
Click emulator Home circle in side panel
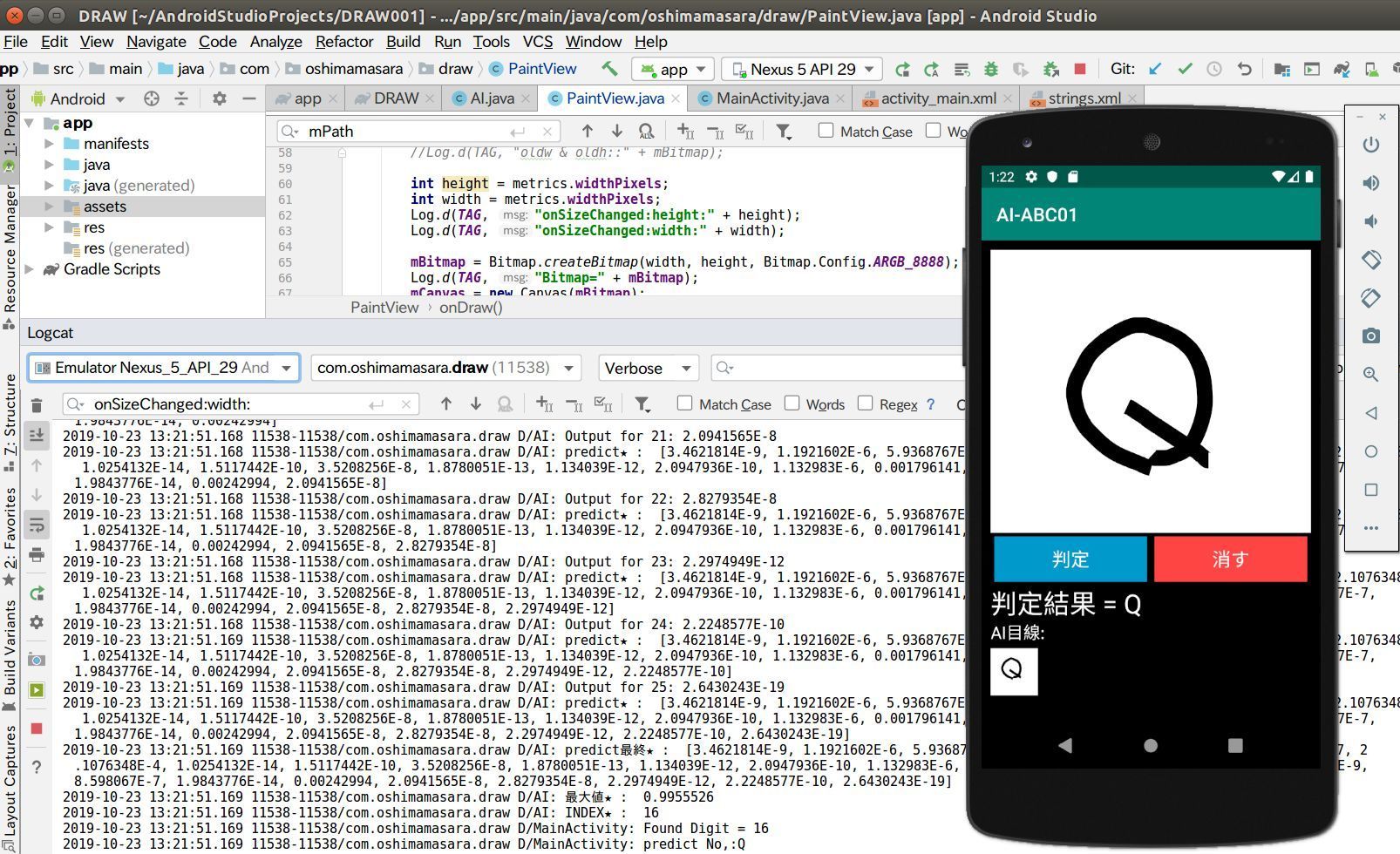click(1371, 451)
